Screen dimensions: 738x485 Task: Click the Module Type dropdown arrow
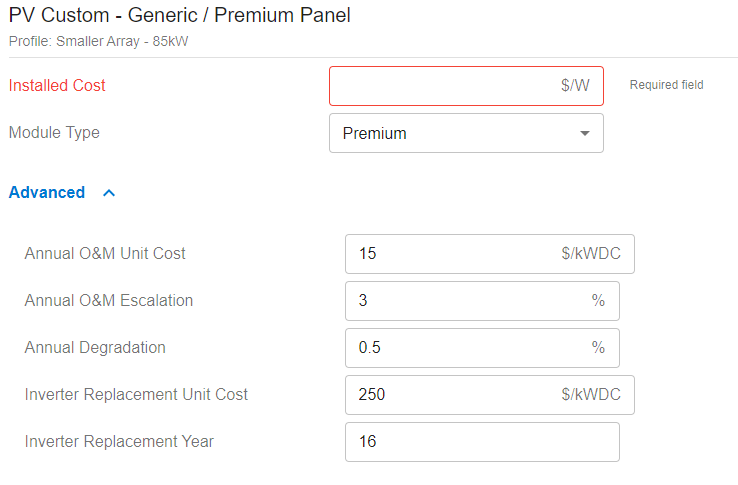pyautogui.click(x=585, y=133)
